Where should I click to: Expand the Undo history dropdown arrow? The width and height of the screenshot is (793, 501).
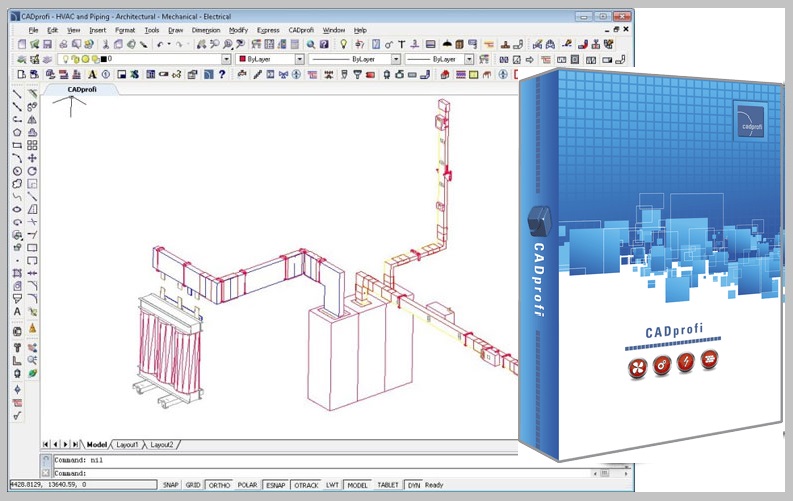pos(169,44)
